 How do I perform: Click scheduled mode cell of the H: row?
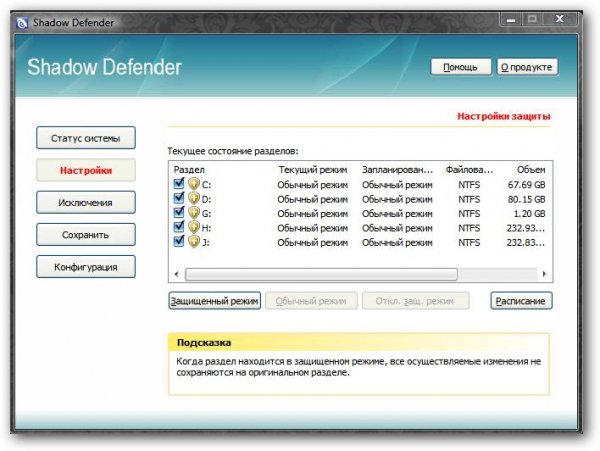(x=397, y=228)
